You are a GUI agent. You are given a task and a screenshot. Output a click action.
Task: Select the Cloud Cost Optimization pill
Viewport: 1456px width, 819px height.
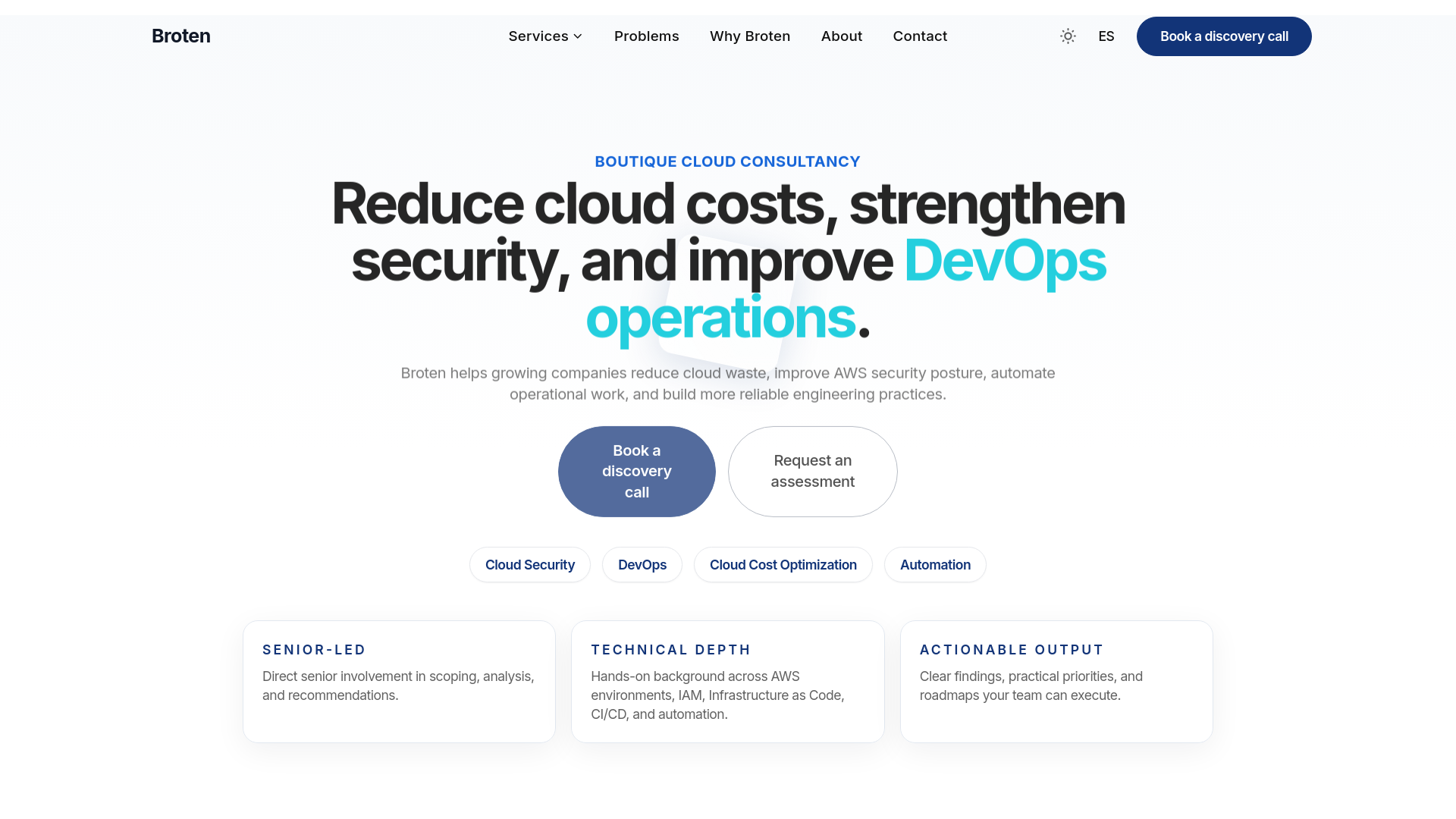(x=783, y=565)
